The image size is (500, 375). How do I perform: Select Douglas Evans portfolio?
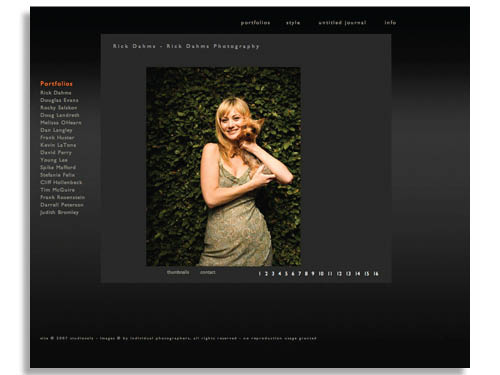coord(59,100)
